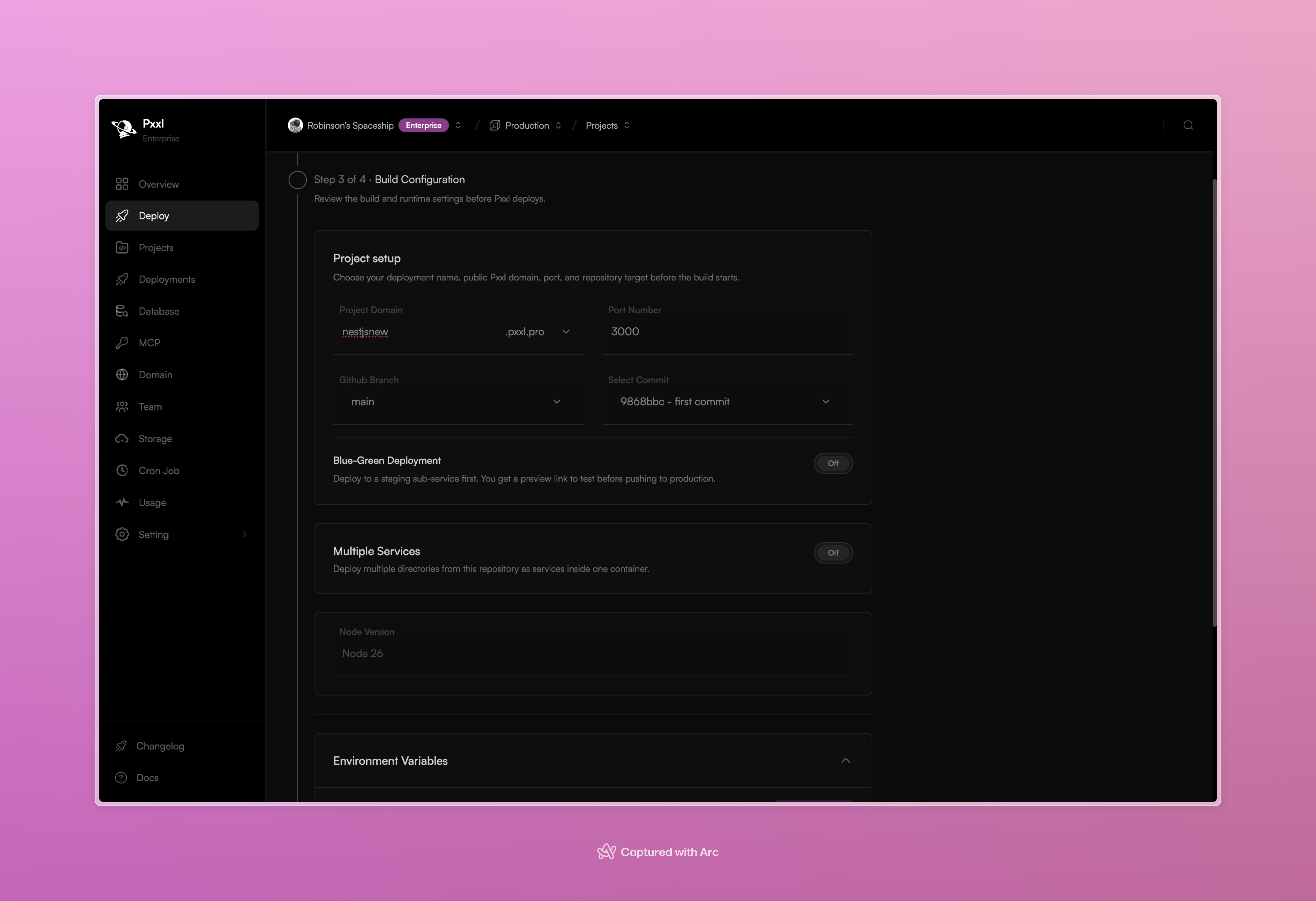1316x901 pixels.
Task: Open Projects in sidebar
Action: pyautogui.click(x=182, y=248)
